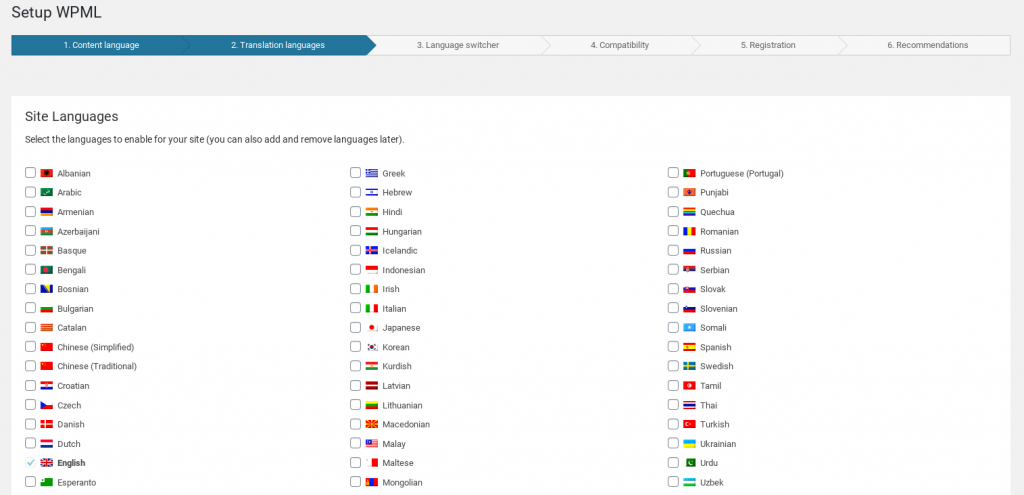Click the English UK flag icon
Image resolution: width=1024 pixels, height=495 pixels.
(x=46, y=463)
